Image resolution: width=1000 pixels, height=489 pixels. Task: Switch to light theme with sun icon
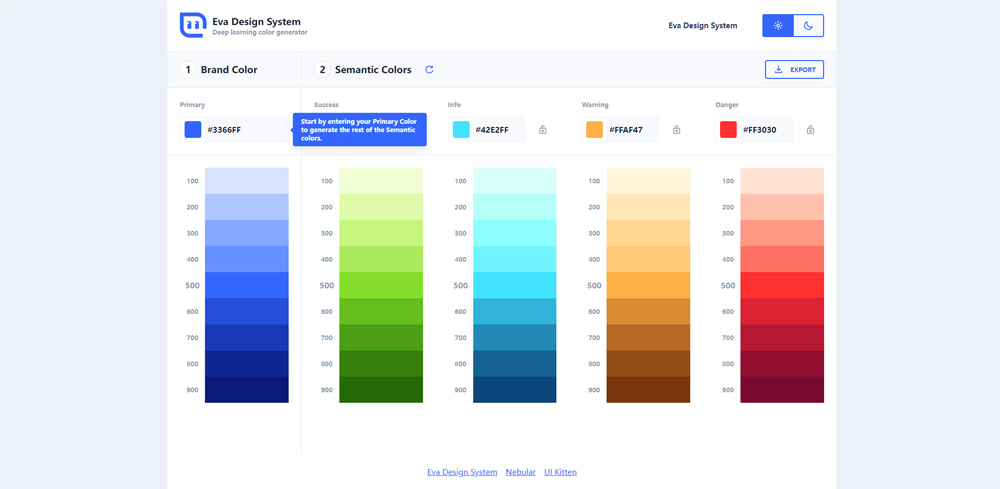coord(778,26)
